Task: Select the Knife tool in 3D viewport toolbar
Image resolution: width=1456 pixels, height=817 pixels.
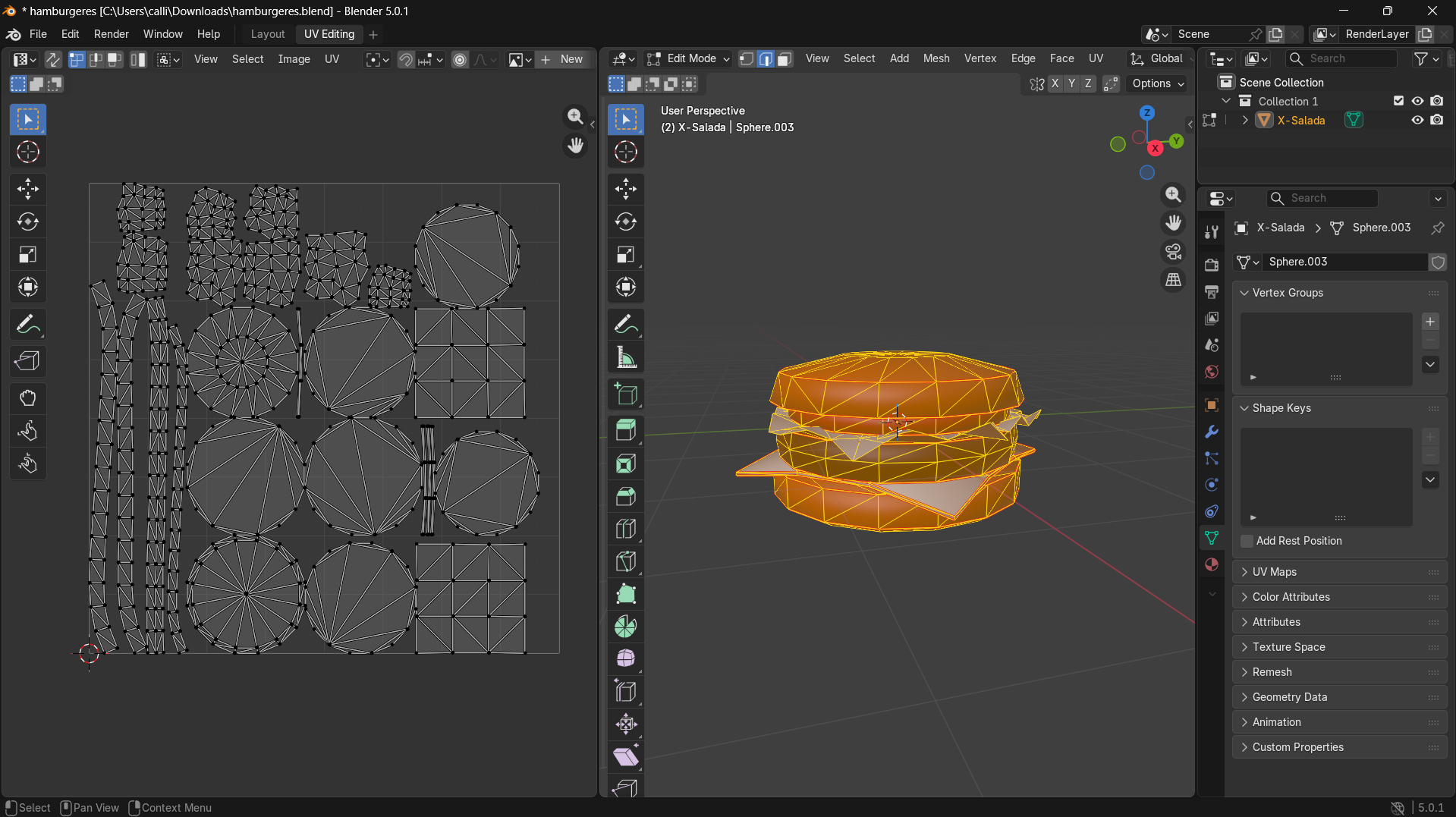Action: 626,562
